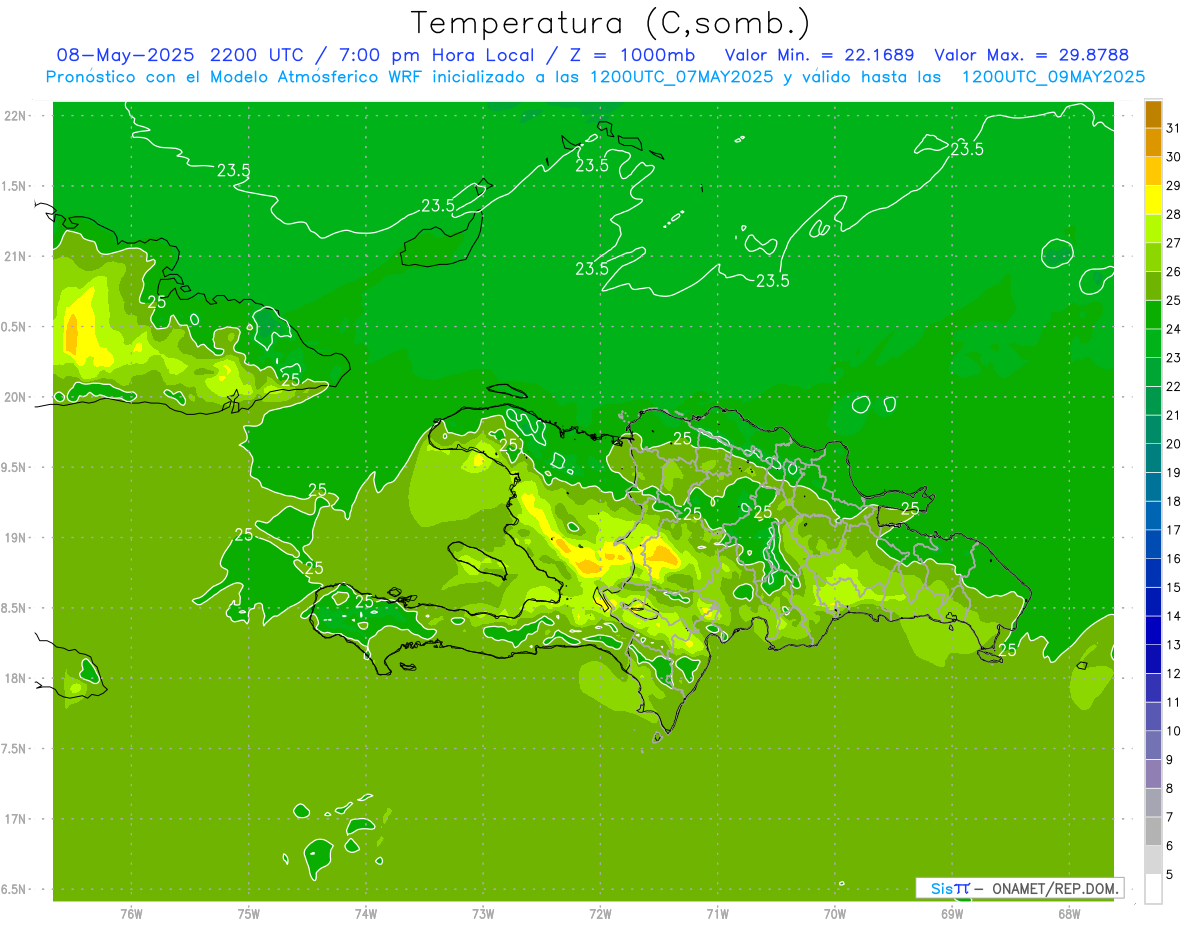
Task: Click the legend value "18"
Action: [x=1174, y=502]
